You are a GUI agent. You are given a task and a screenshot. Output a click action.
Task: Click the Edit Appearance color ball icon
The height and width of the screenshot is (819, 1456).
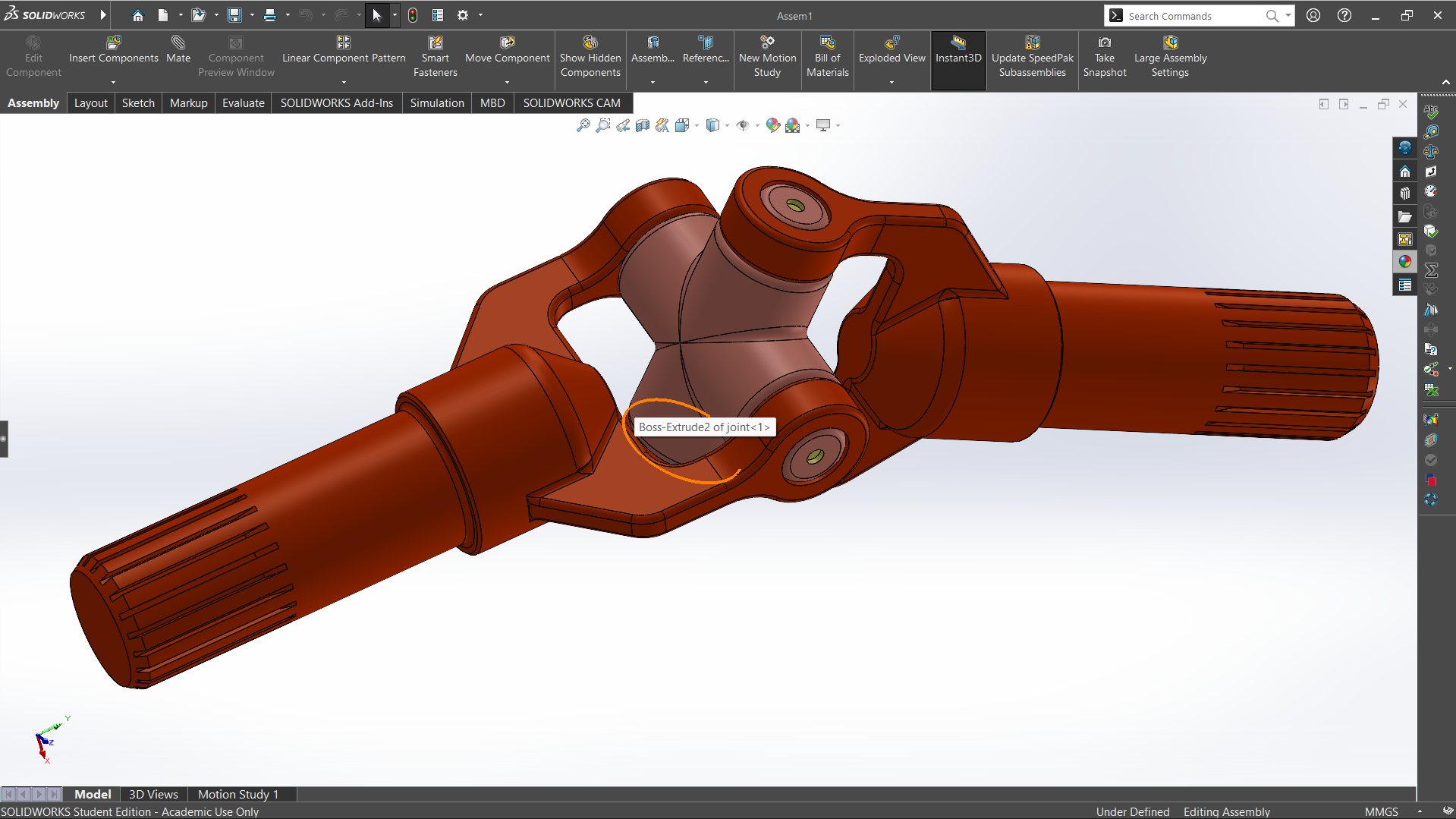click(772, 125)
